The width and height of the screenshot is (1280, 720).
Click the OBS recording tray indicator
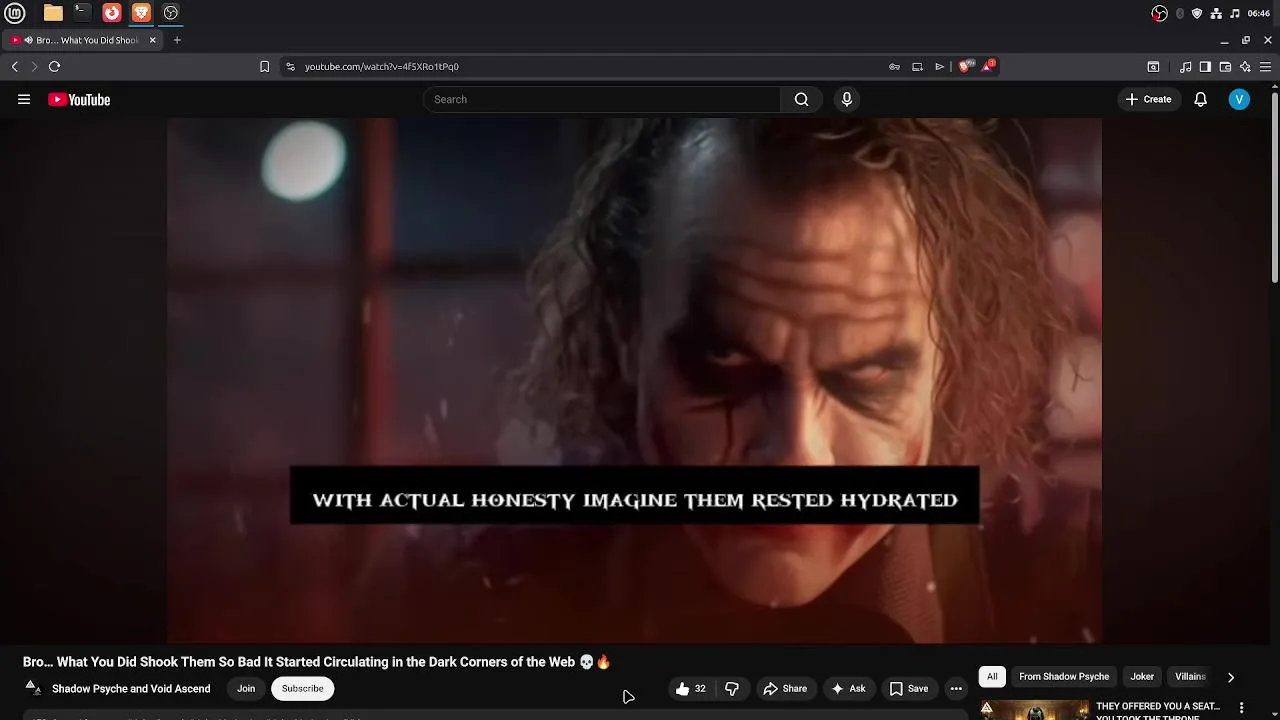(1159, 13)
